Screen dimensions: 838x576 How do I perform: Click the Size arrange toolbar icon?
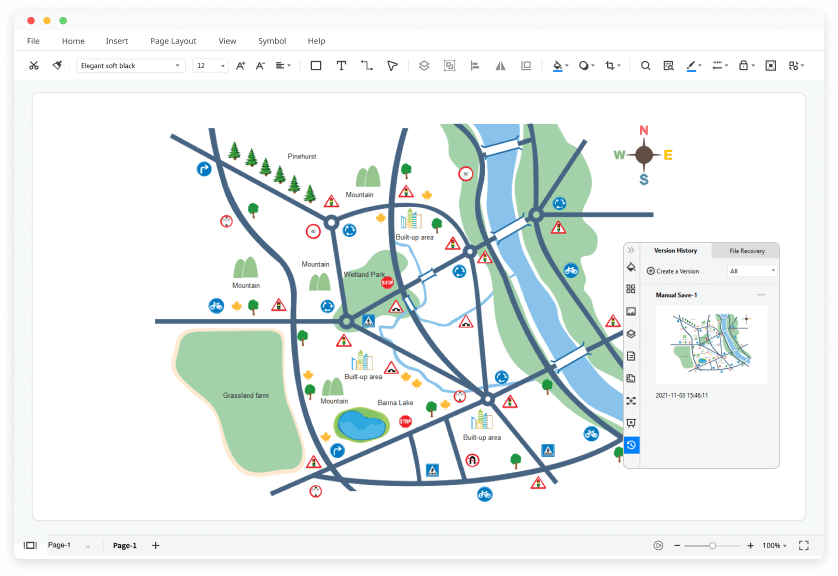coord(526,65)
